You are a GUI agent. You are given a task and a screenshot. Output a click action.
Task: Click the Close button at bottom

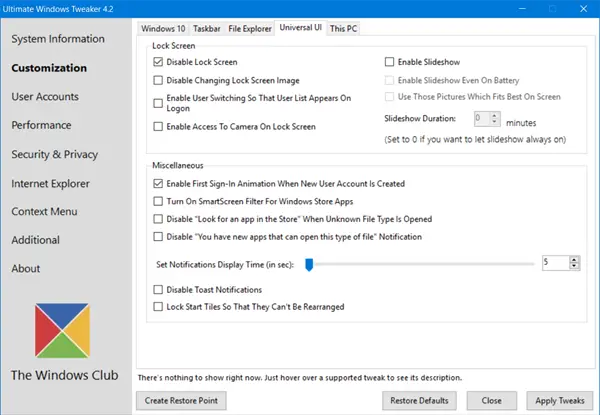click(x=492, y=400)
